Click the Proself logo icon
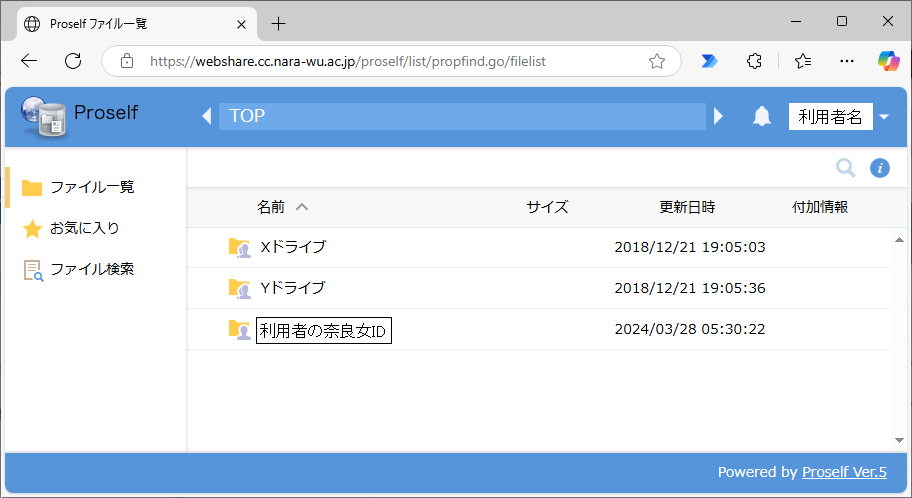Viewport: 912px width, 498px height. click(x=44, y=116)
